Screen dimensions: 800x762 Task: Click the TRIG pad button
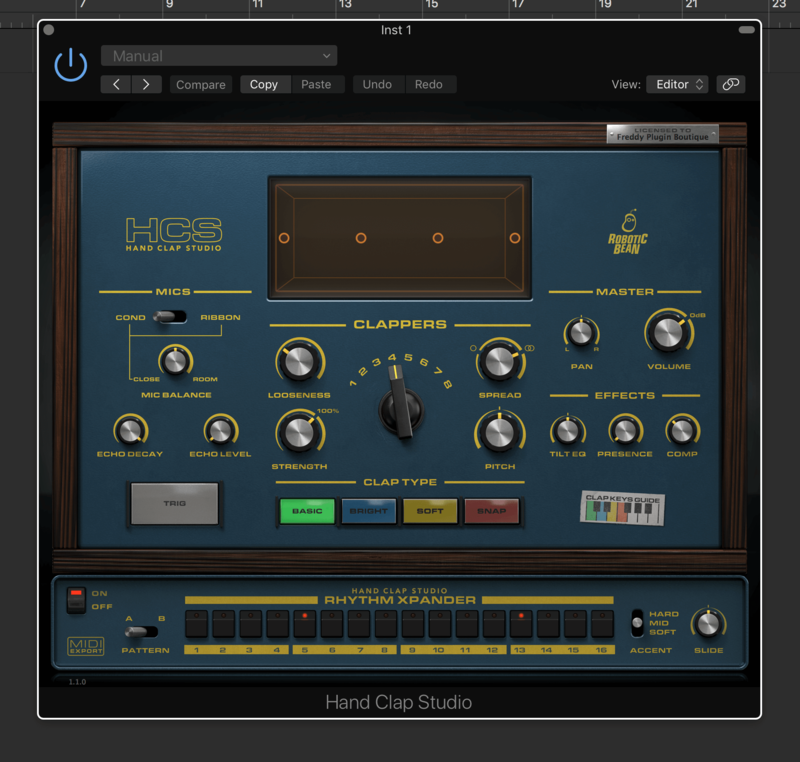tap(174, 503)
